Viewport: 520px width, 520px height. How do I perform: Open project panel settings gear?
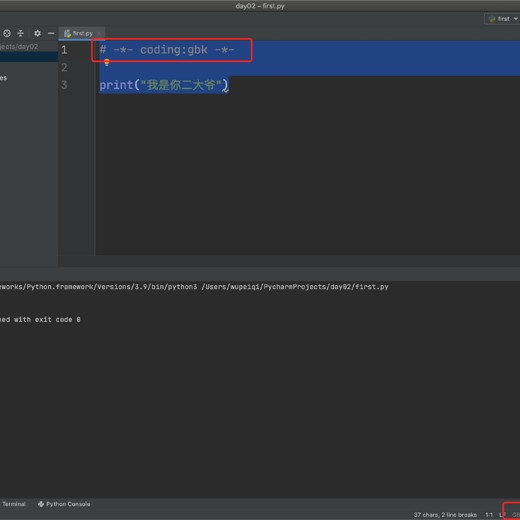click(x=37, y=33)
